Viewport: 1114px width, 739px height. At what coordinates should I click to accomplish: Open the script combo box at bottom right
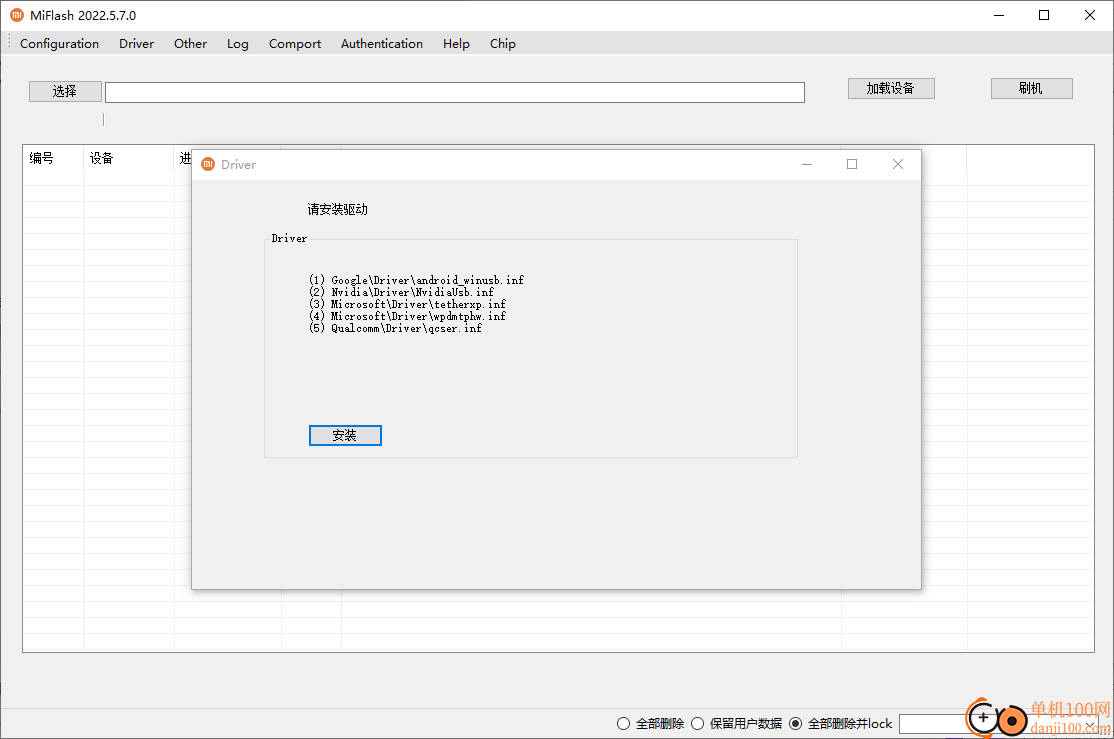point(998,724)
